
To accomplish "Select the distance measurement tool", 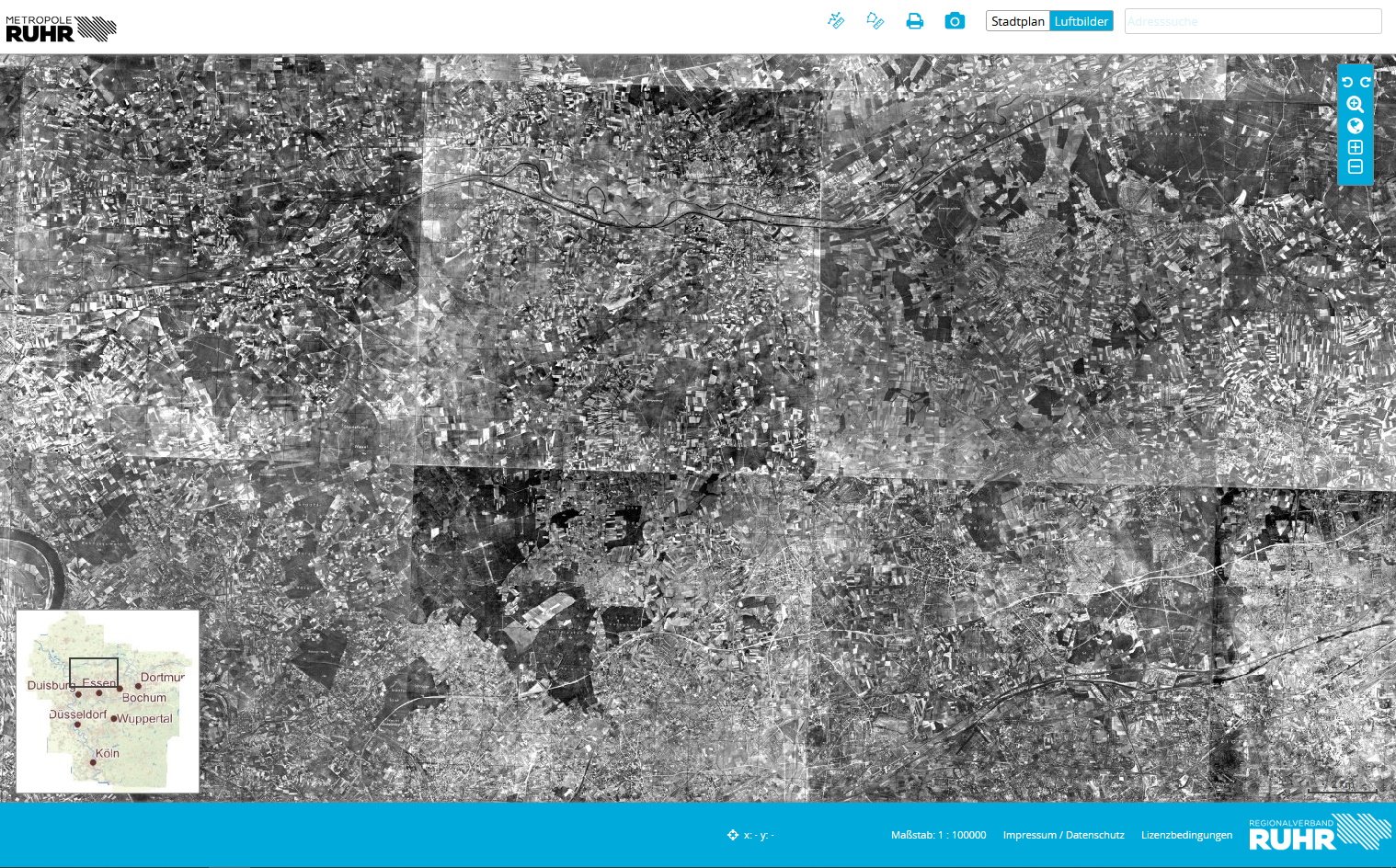I will pos(836,20).
